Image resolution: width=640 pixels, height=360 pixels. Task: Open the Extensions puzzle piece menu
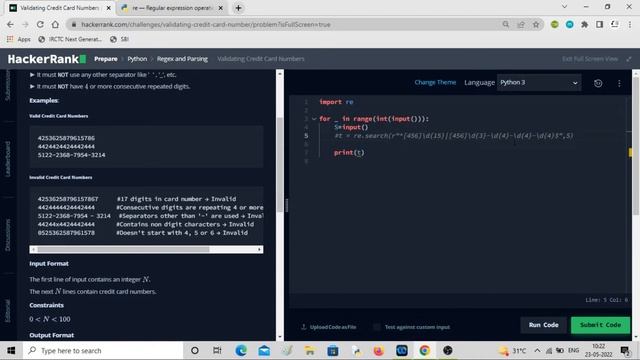[x=584, y=24]
